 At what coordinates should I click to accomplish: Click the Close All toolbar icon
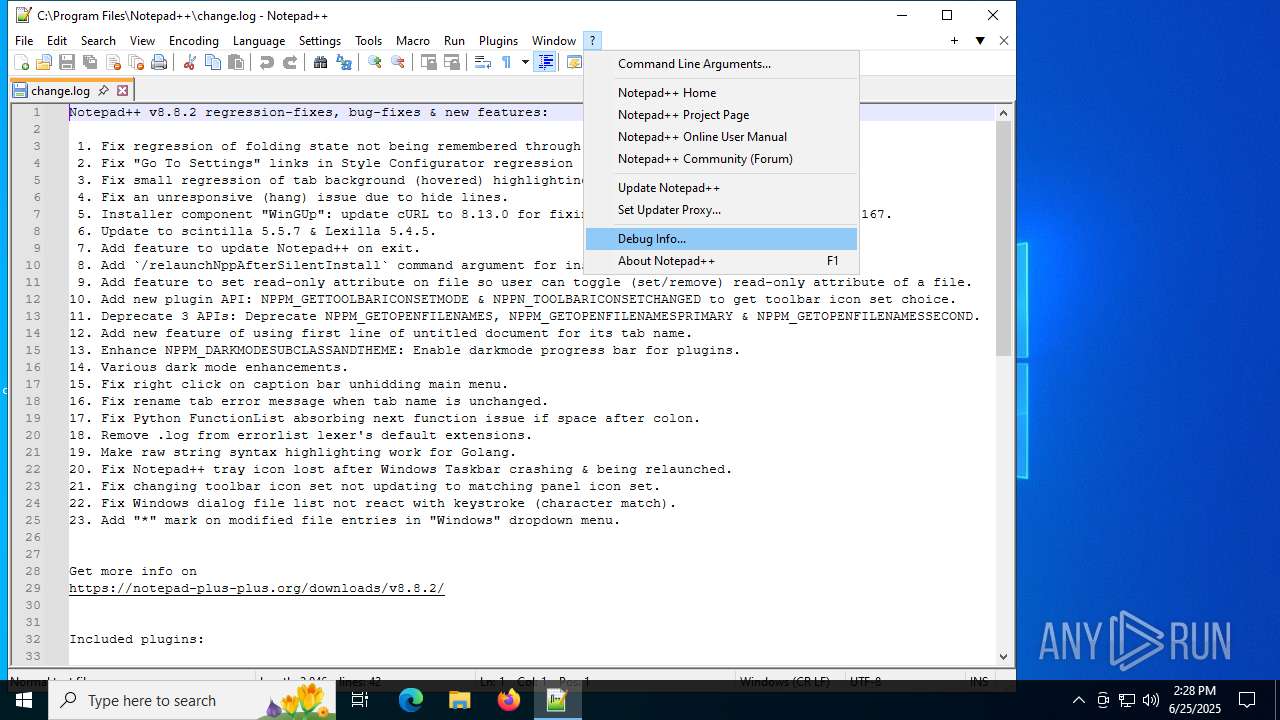point(135,63)
